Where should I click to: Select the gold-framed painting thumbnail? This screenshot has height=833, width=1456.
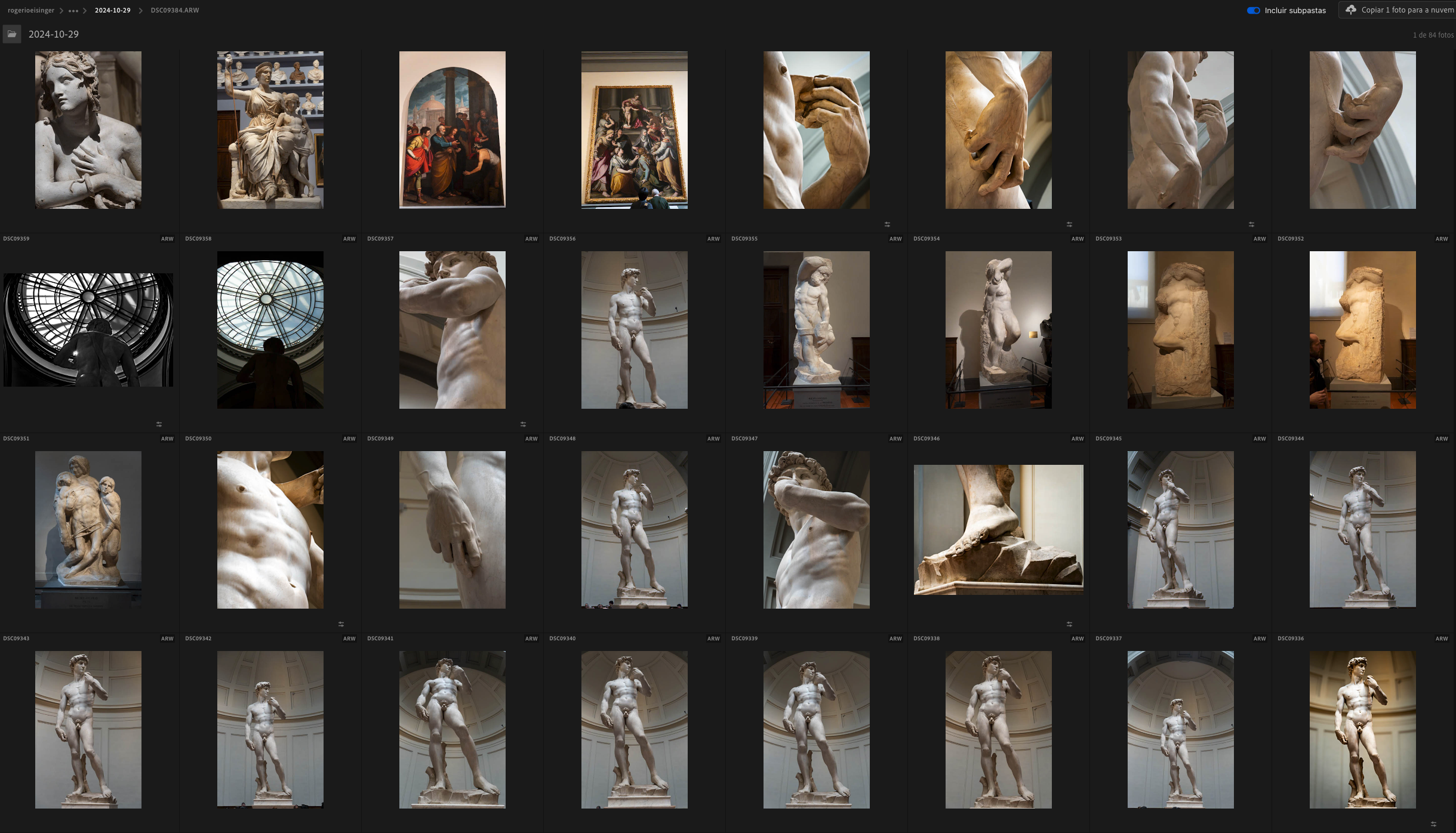tap(635, 130)
